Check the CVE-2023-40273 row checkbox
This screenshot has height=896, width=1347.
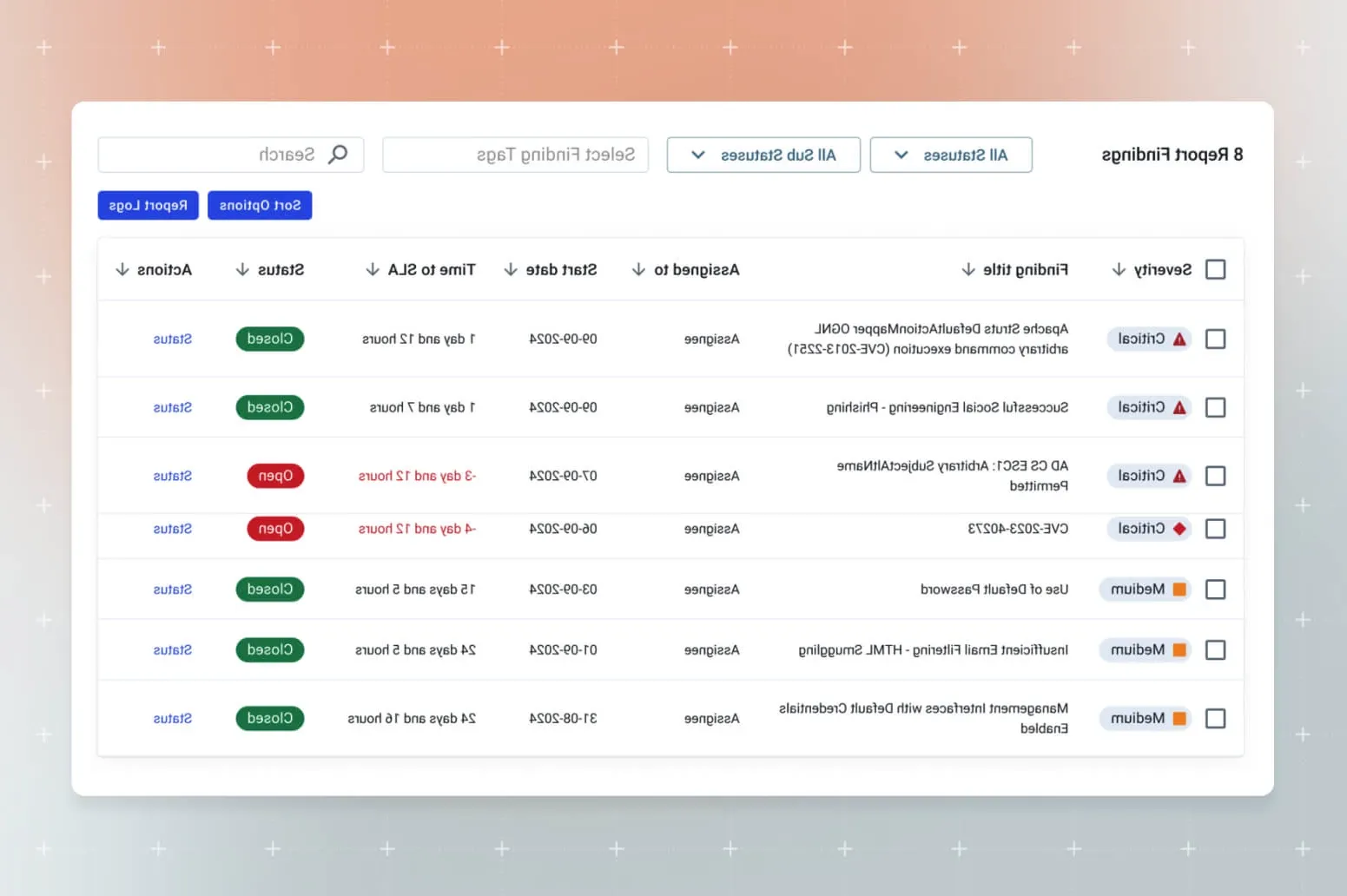point(1216,529)
